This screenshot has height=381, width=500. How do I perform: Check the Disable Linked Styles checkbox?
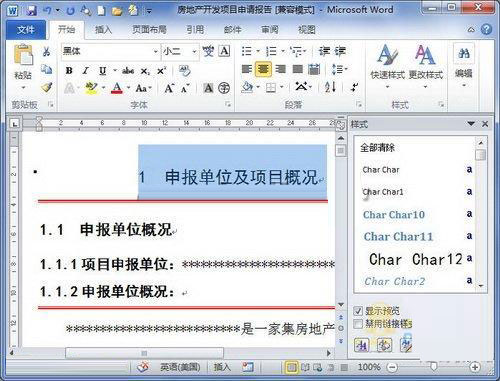point(358,324)
